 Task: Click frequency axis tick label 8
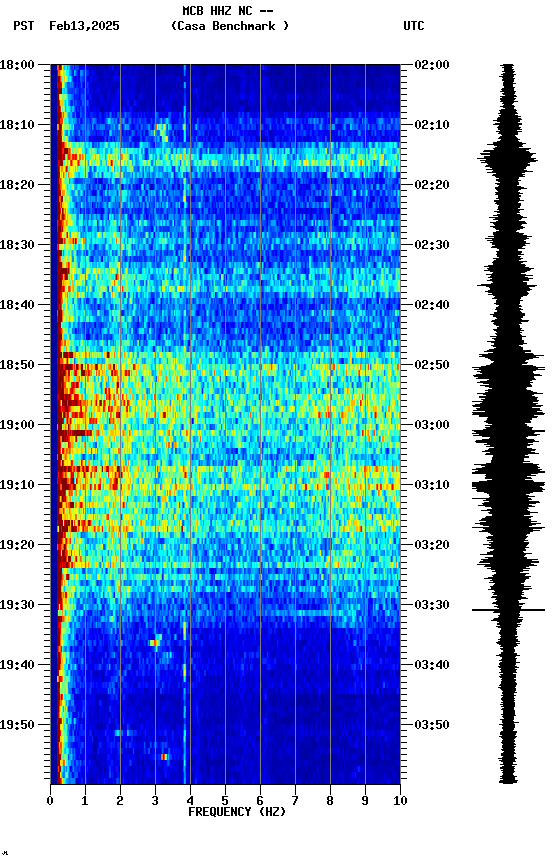330,801
